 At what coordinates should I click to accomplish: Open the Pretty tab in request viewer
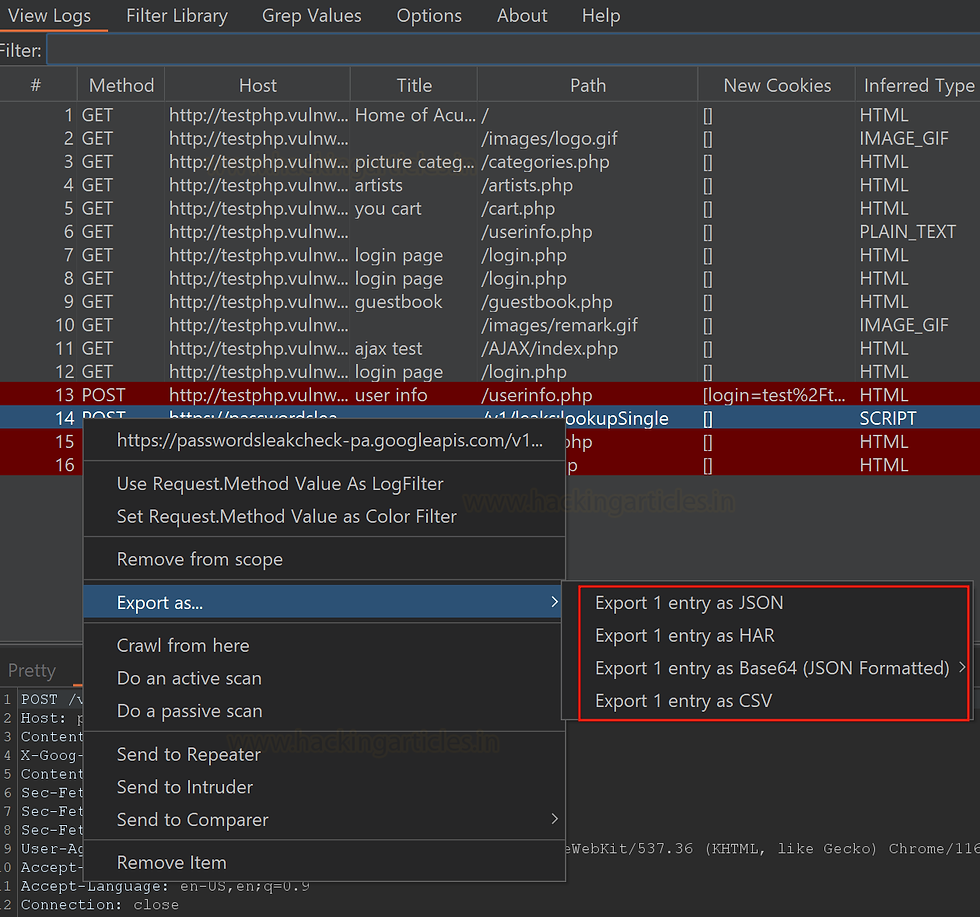[x=32, y=671]
